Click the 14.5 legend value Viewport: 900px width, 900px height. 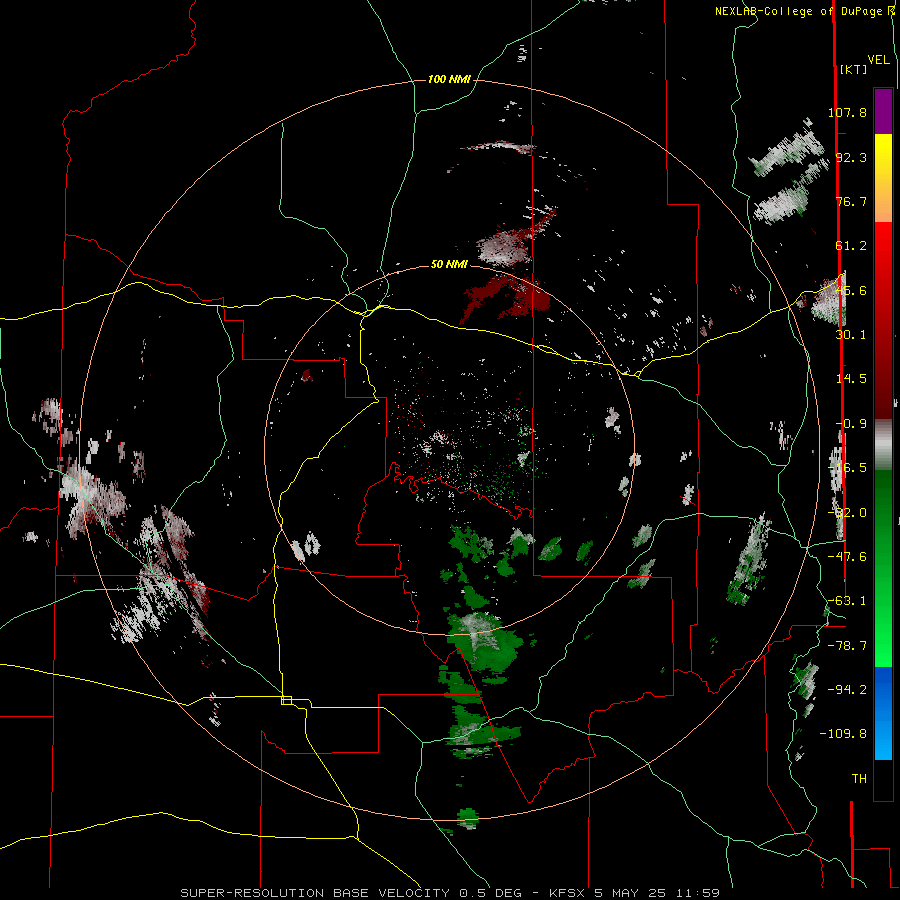click(x=851, y=379)
